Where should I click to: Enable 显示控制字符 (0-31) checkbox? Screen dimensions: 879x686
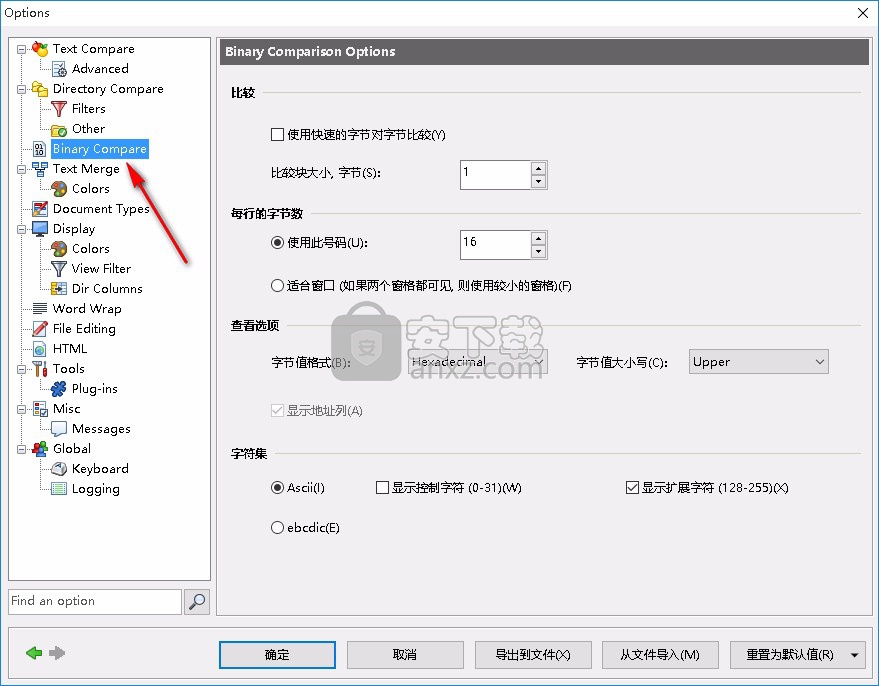pyautogui.click(x=382, y=488)
